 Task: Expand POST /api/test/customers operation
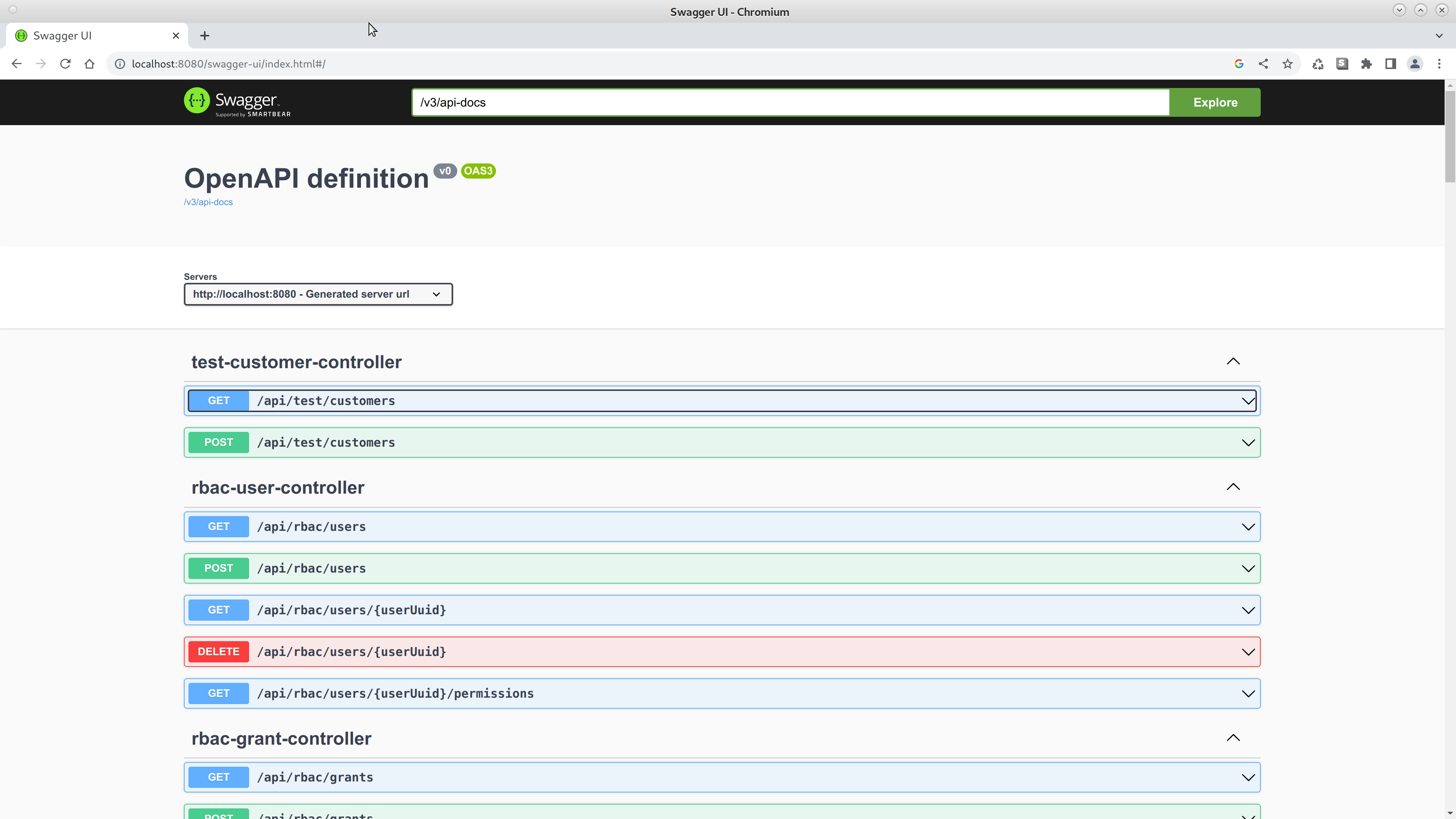point(722,442)
